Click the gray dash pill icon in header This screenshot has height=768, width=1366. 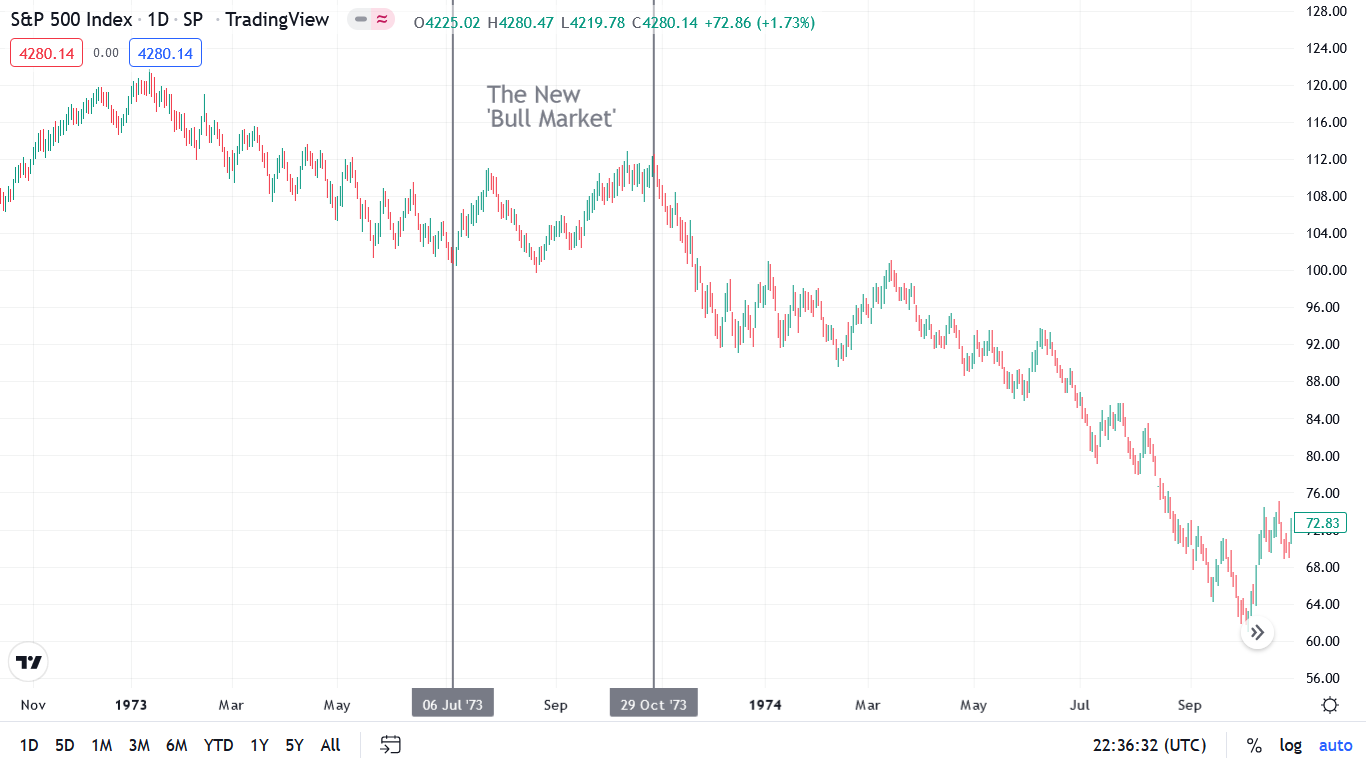361,19
